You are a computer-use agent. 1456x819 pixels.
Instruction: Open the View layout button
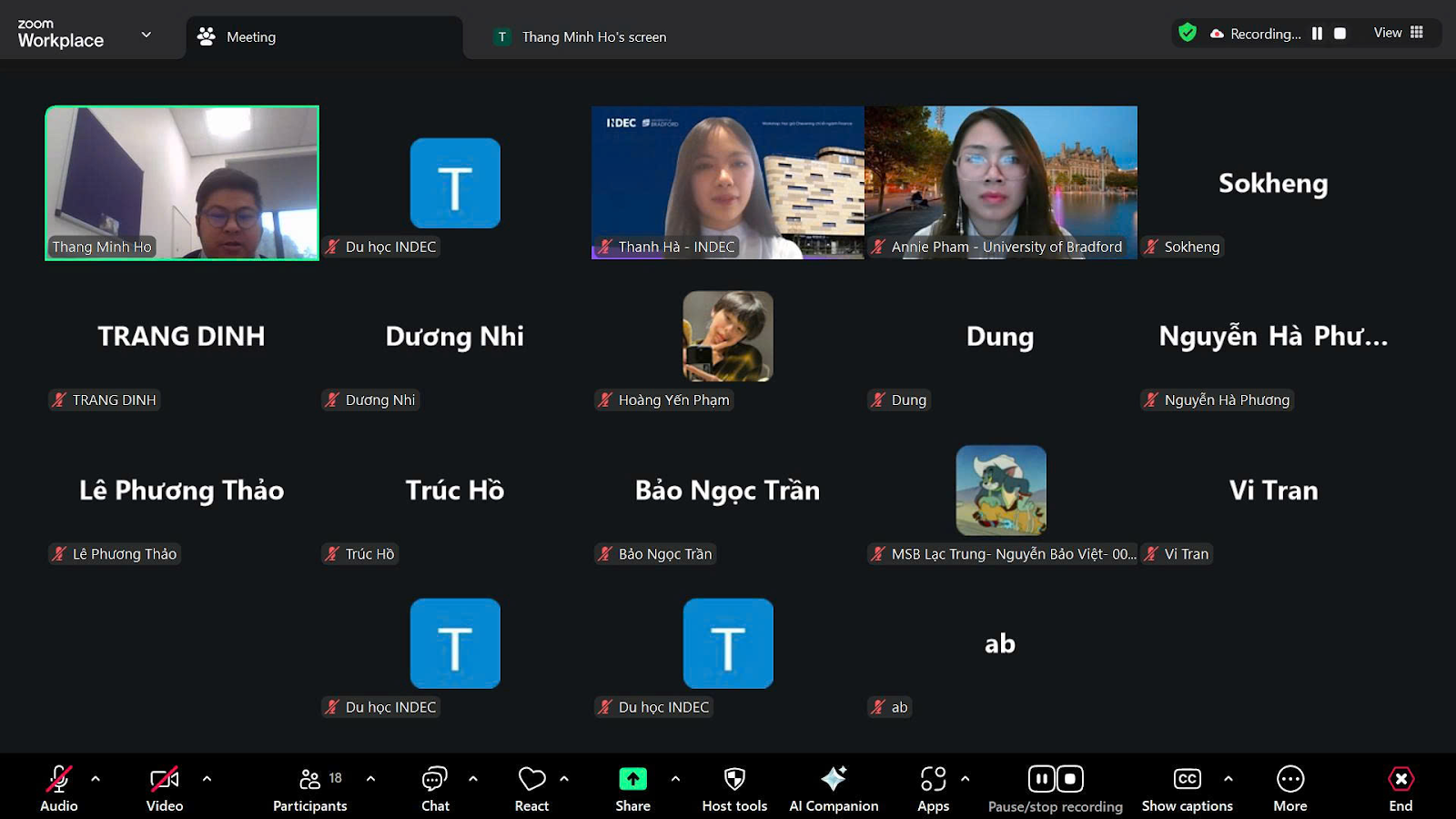pyautogui.click(x=1399, y=33)
